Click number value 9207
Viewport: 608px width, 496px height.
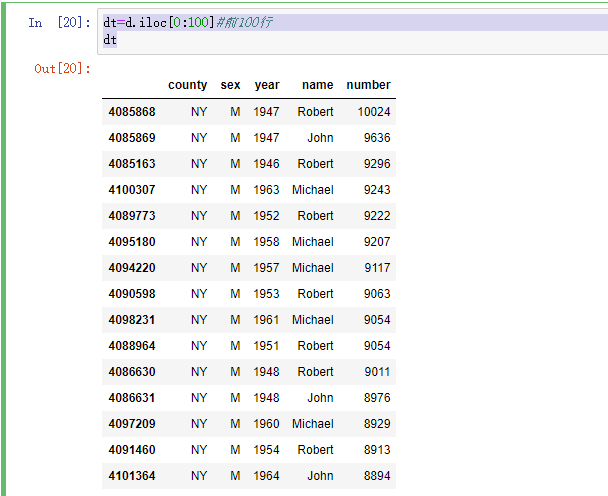(377, 242)
